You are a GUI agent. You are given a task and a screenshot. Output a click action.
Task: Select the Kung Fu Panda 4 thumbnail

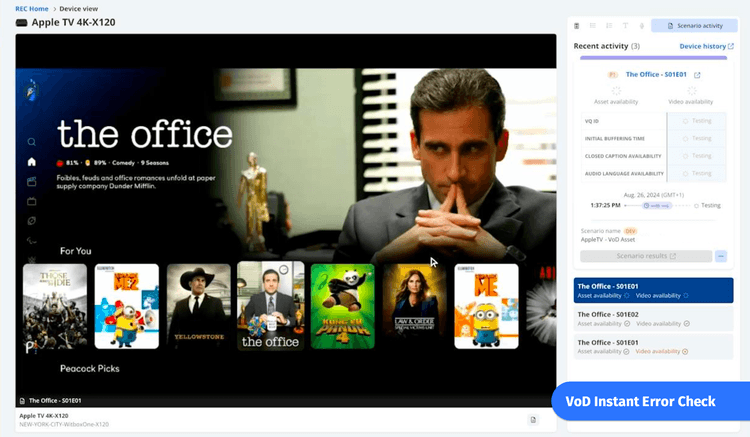[342, 306]
